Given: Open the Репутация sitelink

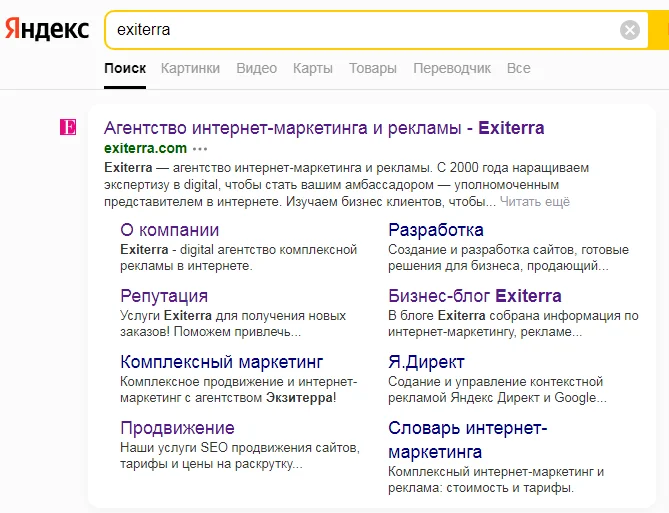Looking at the screenshot, I should (x=164, y=296).
